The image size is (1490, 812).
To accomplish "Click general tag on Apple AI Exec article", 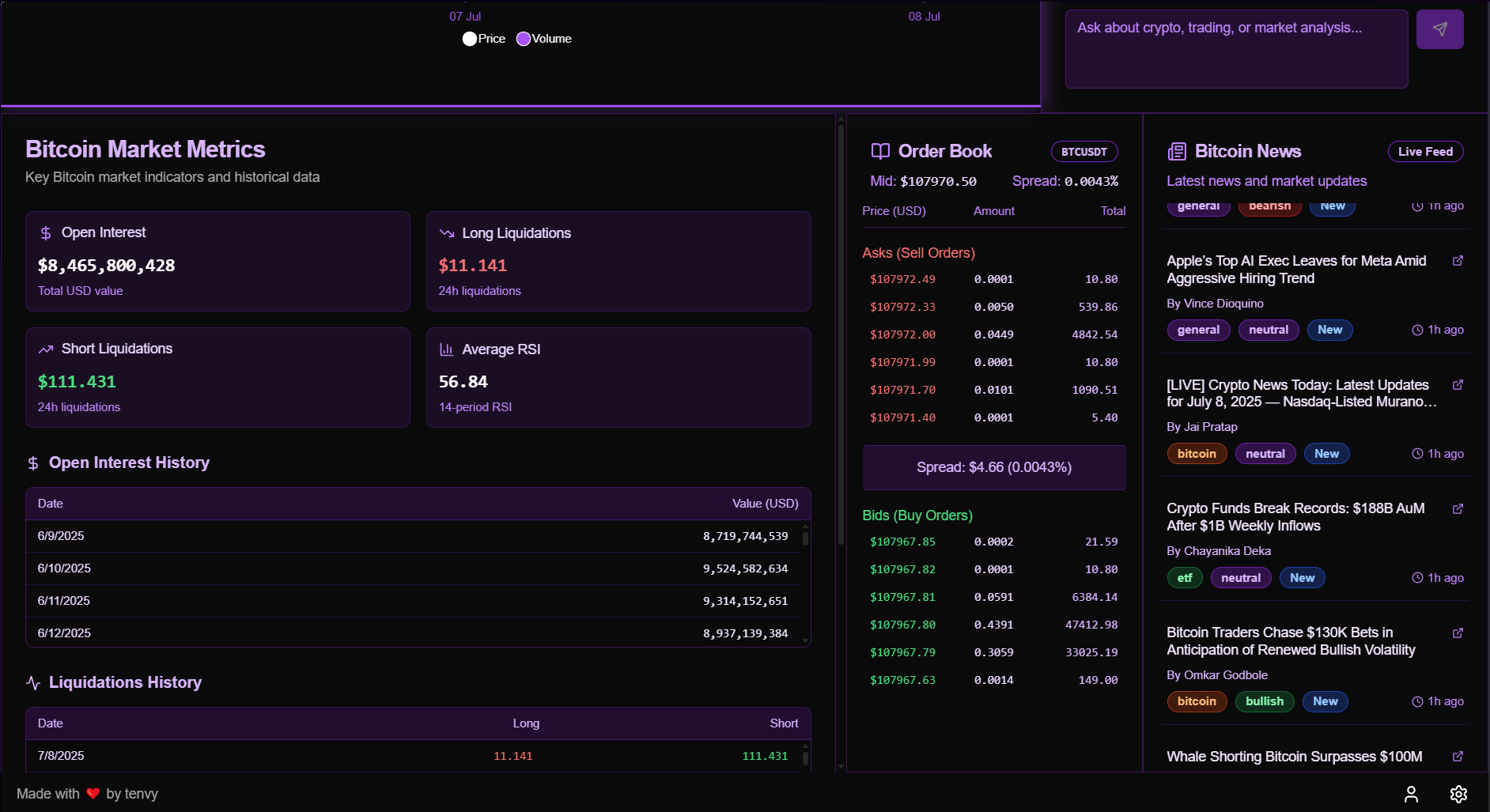I will point(1198,330).
